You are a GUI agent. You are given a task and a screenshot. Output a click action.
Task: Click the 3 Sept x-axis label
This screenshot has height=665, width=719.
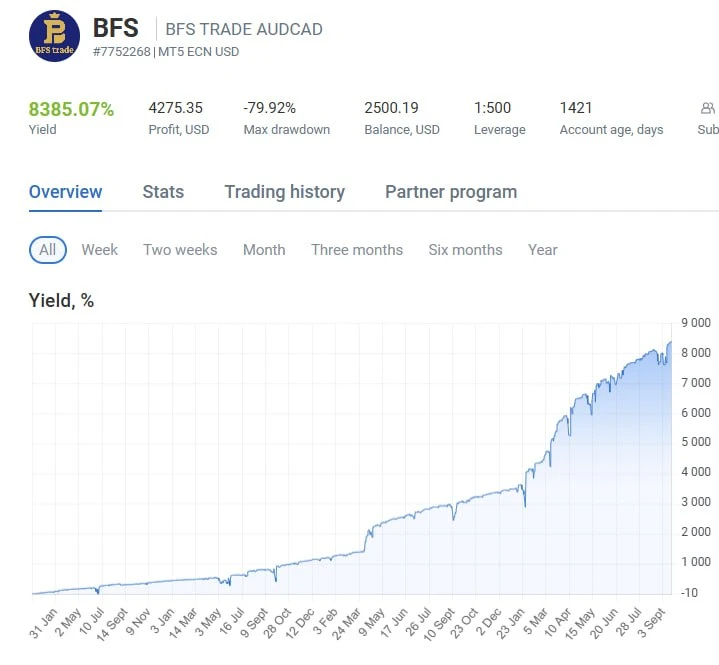pos(651,623)
